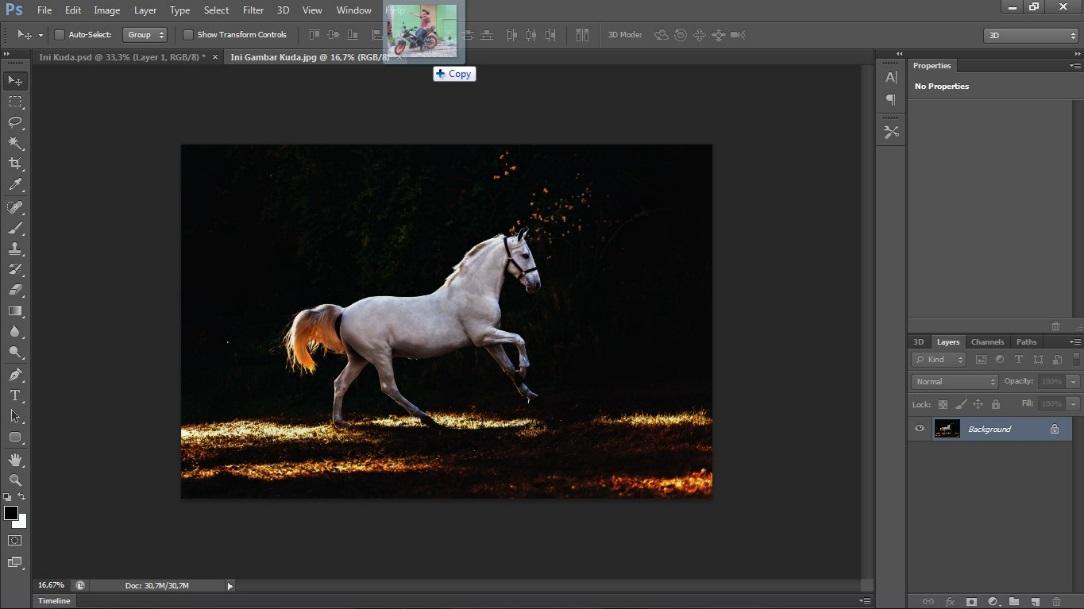Toggle lock position
The image size is (1084, 609).
pos(978,404)
